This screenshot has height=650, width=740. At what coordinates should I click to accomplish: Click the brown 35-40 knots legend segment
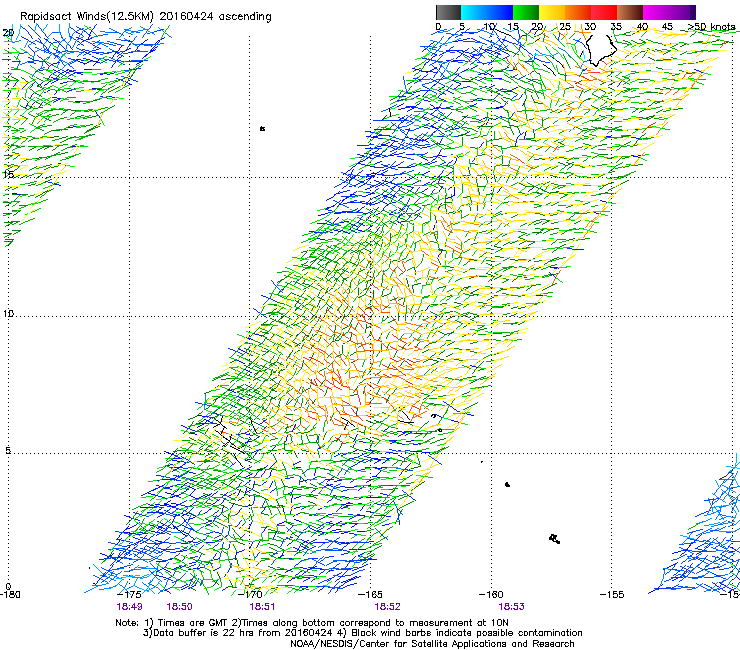[630, 12]
